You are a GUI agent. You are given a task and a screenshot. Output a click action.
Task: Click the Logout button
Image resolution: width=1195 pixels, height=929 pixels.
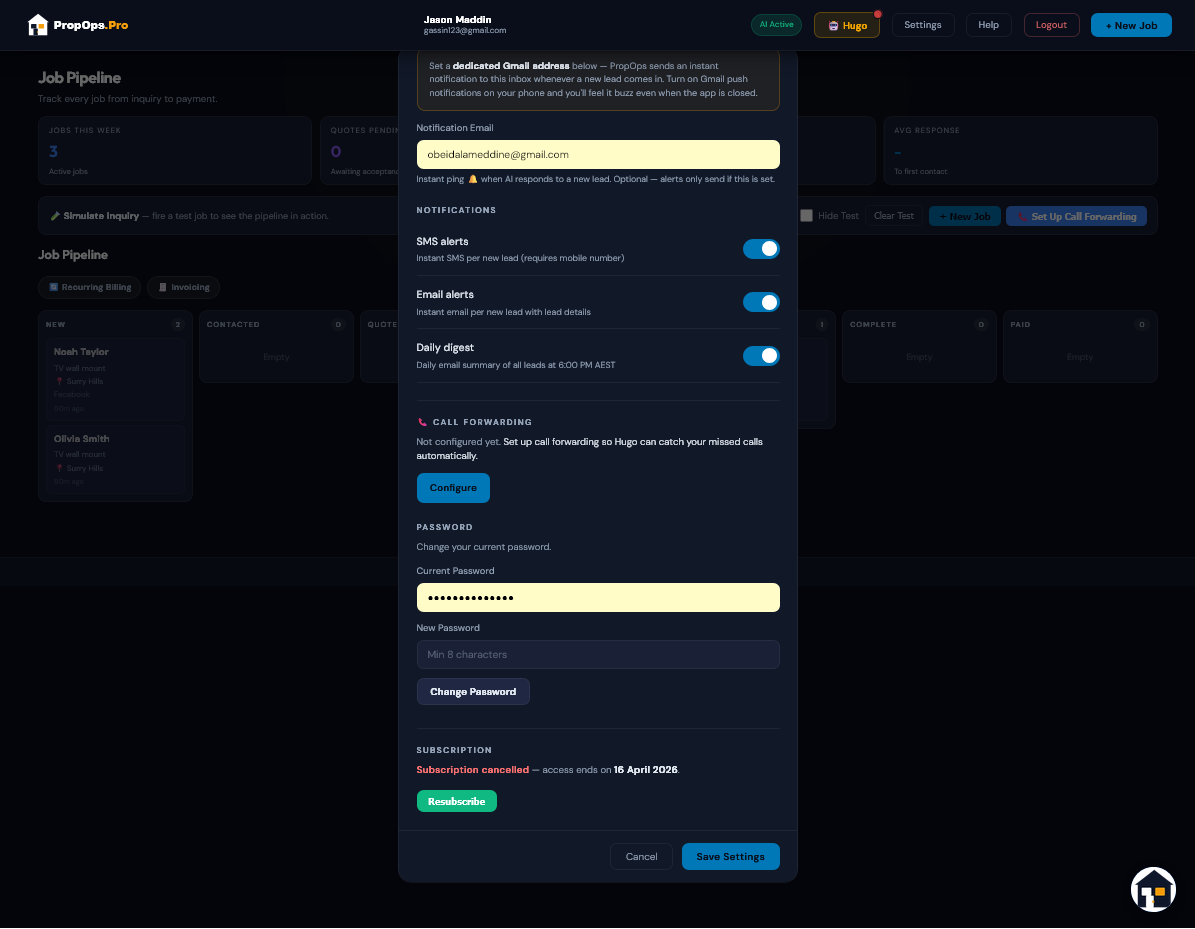coord(1051,25)
